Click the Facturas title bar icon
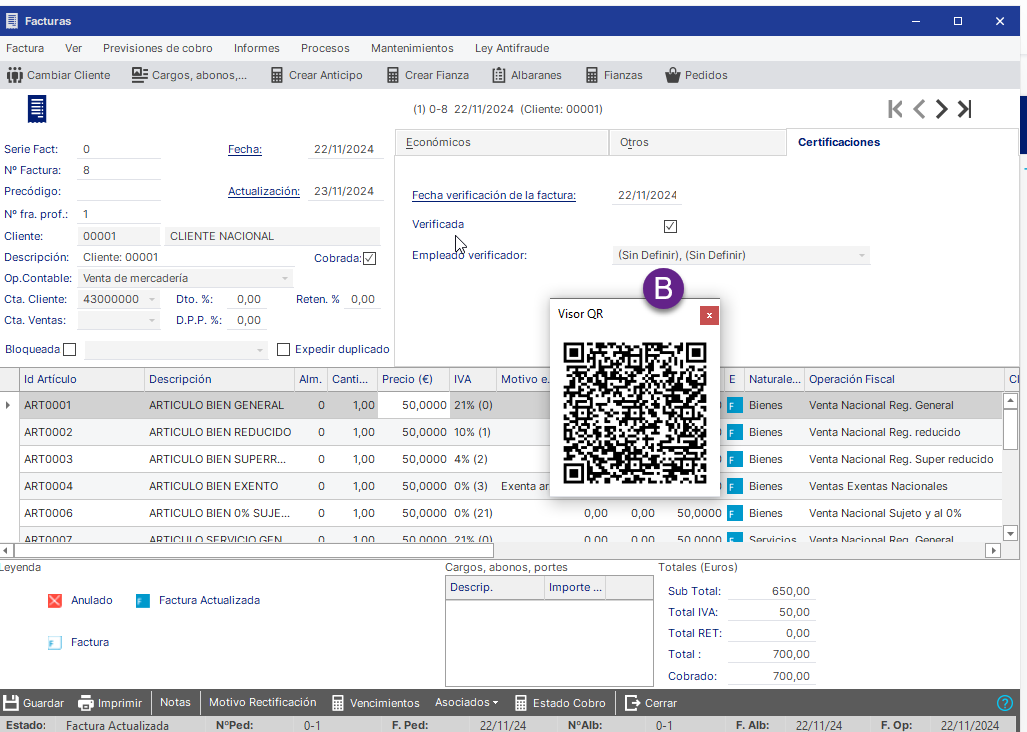The height and width of the screenshot is (732, 1027). [x=12, y=21]
